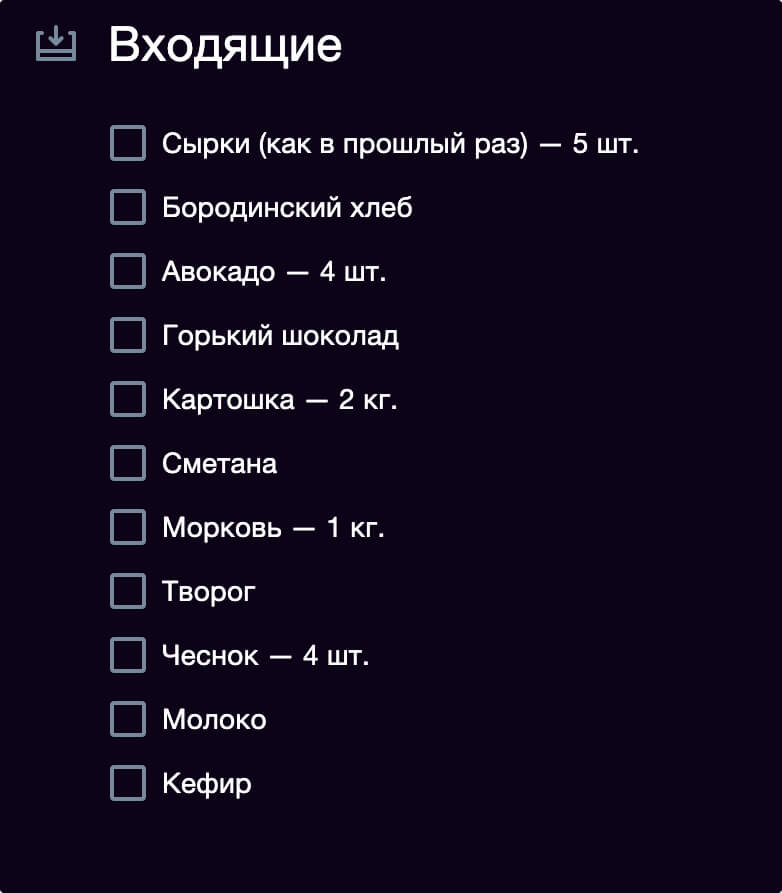
Task: Check the Сырки checkbox
Action: (128, 143)
